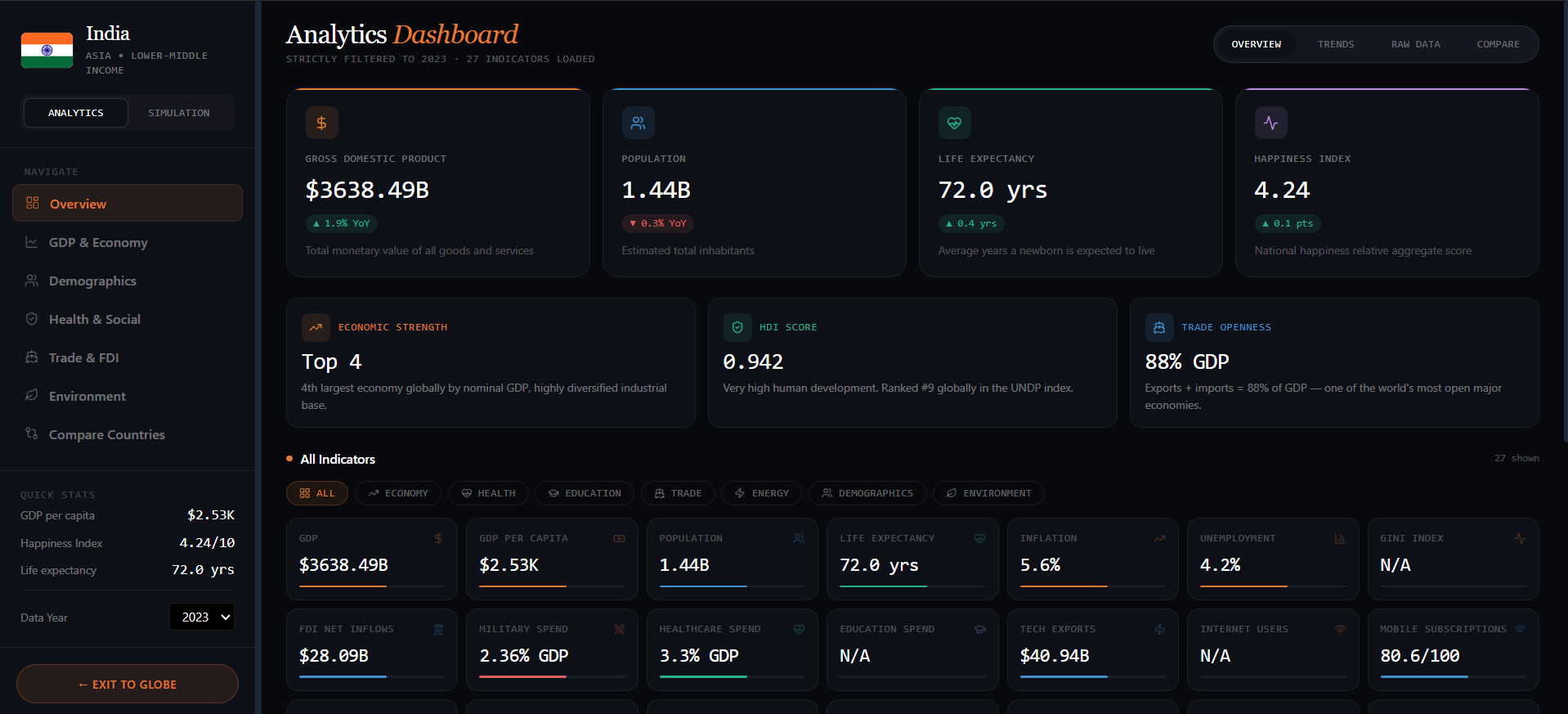Click the 27 shown indicator count

coord(1516,458)
